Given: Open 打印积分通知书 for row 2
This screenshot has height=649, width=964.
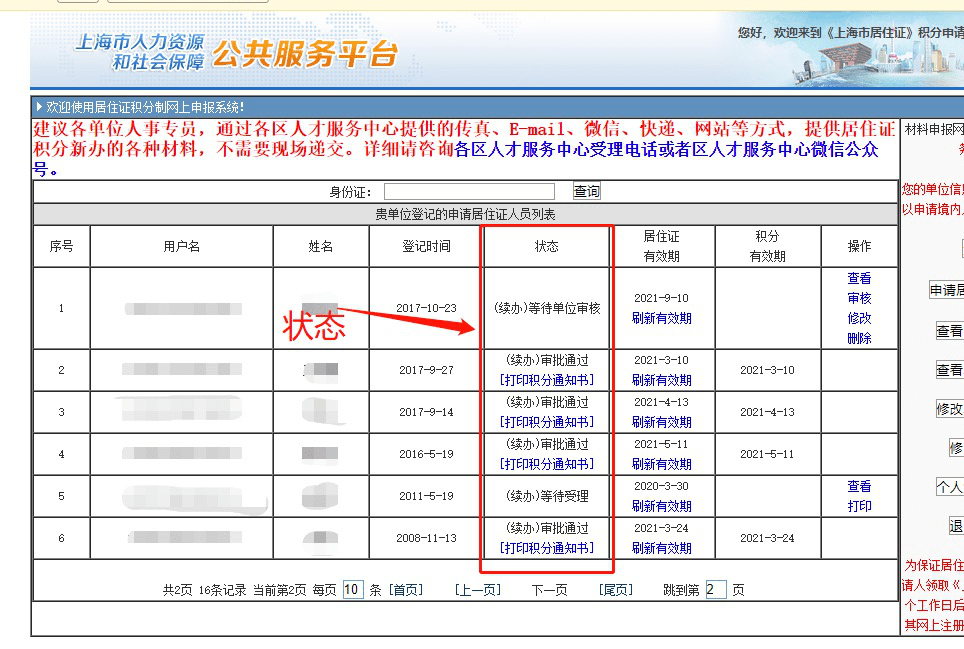Looking at the screenshot, I should (546, 380).
